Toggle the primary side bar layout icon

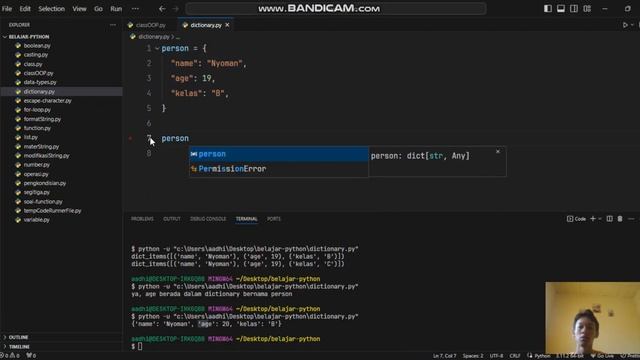(548, 9)
